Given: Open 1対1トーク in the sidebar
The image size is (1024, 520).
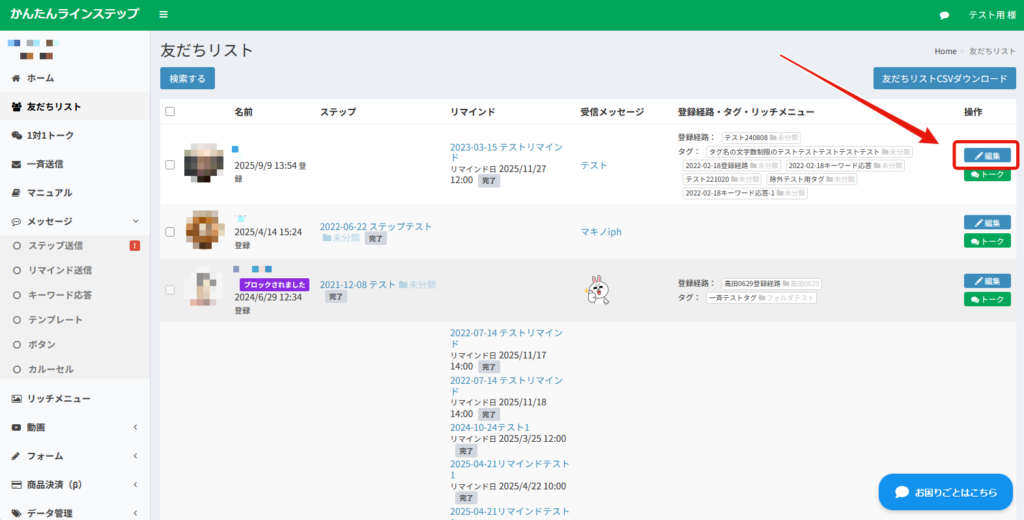Looking at the screenshot, I should pyautogui.click(x=49, y=135).
